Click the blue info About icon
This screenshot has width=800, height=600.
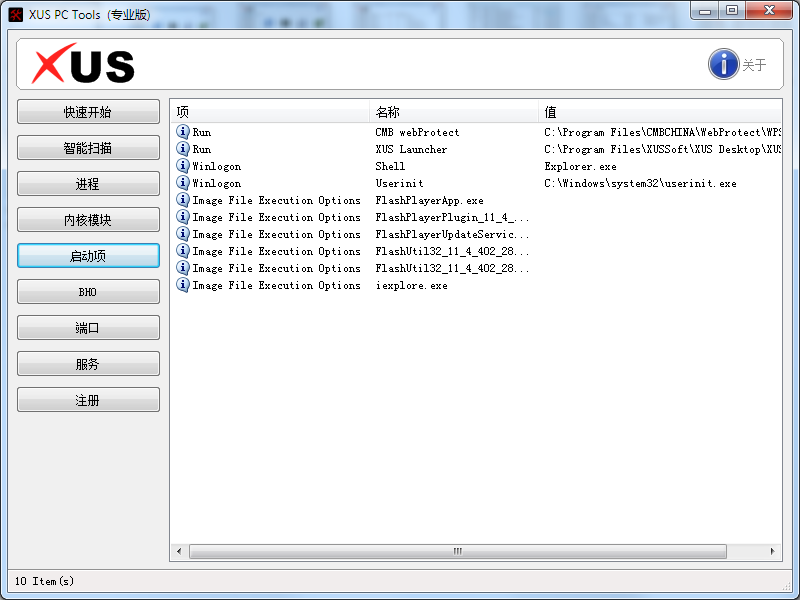click(x=723, y=64)
